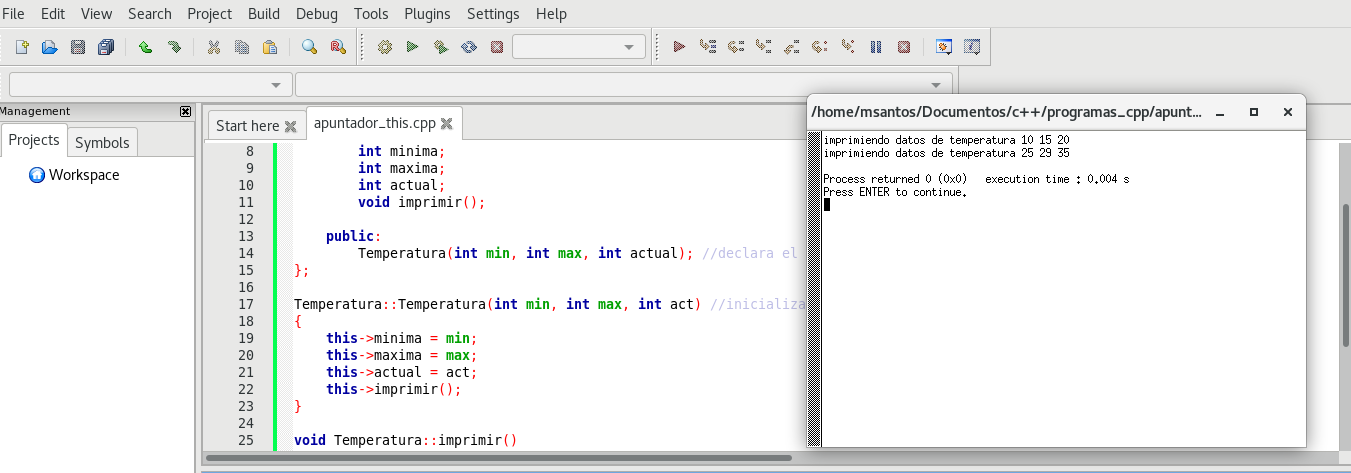The image size is (1351, 473).
Task: Click the Build gear icon
Action: coord(384,47)
